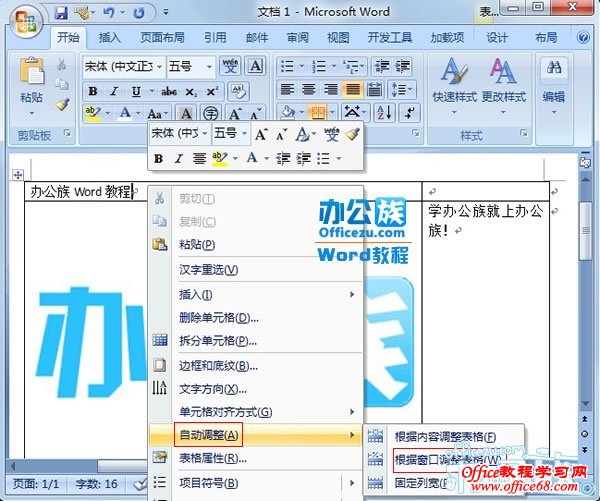Image resolution: width=600 pixels, height=501 pixels.
Task: Choose Table Properties (表格属性) in context menu
Action: (x=255, y=458)
